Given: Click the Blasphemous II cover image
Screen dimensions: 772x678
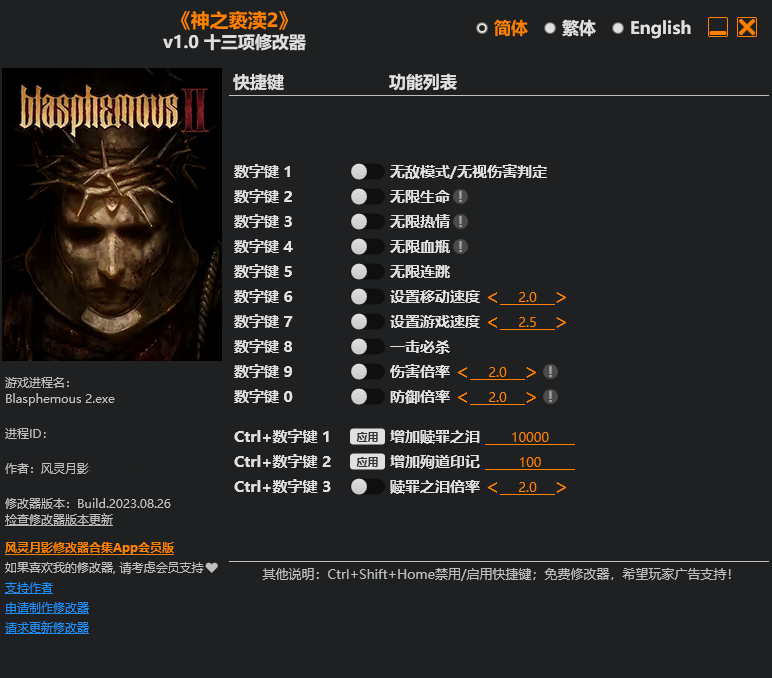Looking at the screenshot, I should pos(112,214).
